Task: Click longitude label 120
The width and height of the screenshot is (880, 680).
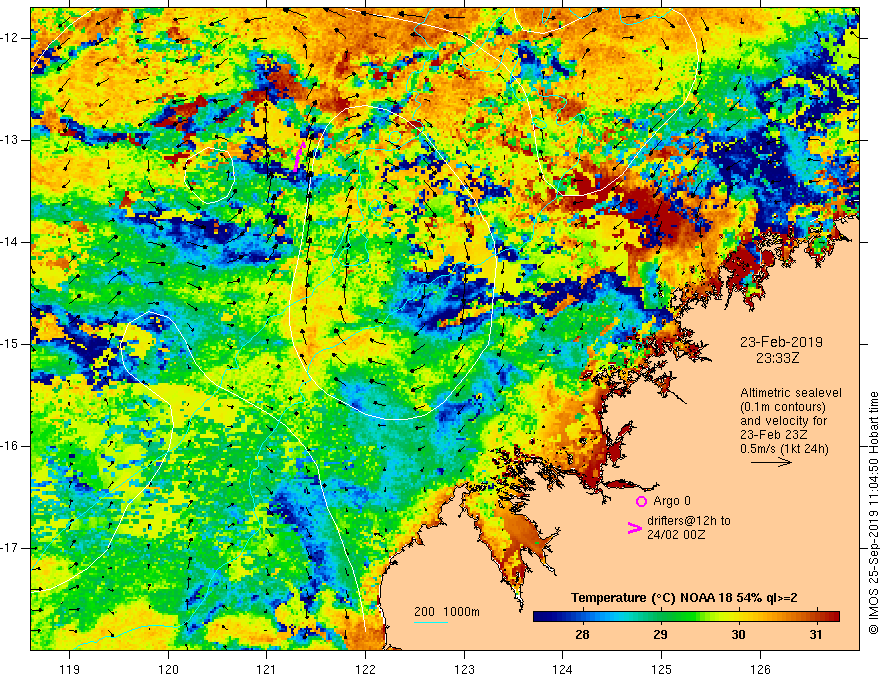Action: click(168, 669)
